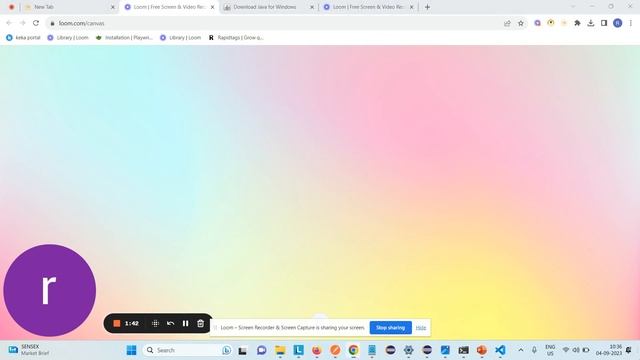Toggle the Chrome side panel
This screenshot has width=640, height=360.
coord(604,23)
